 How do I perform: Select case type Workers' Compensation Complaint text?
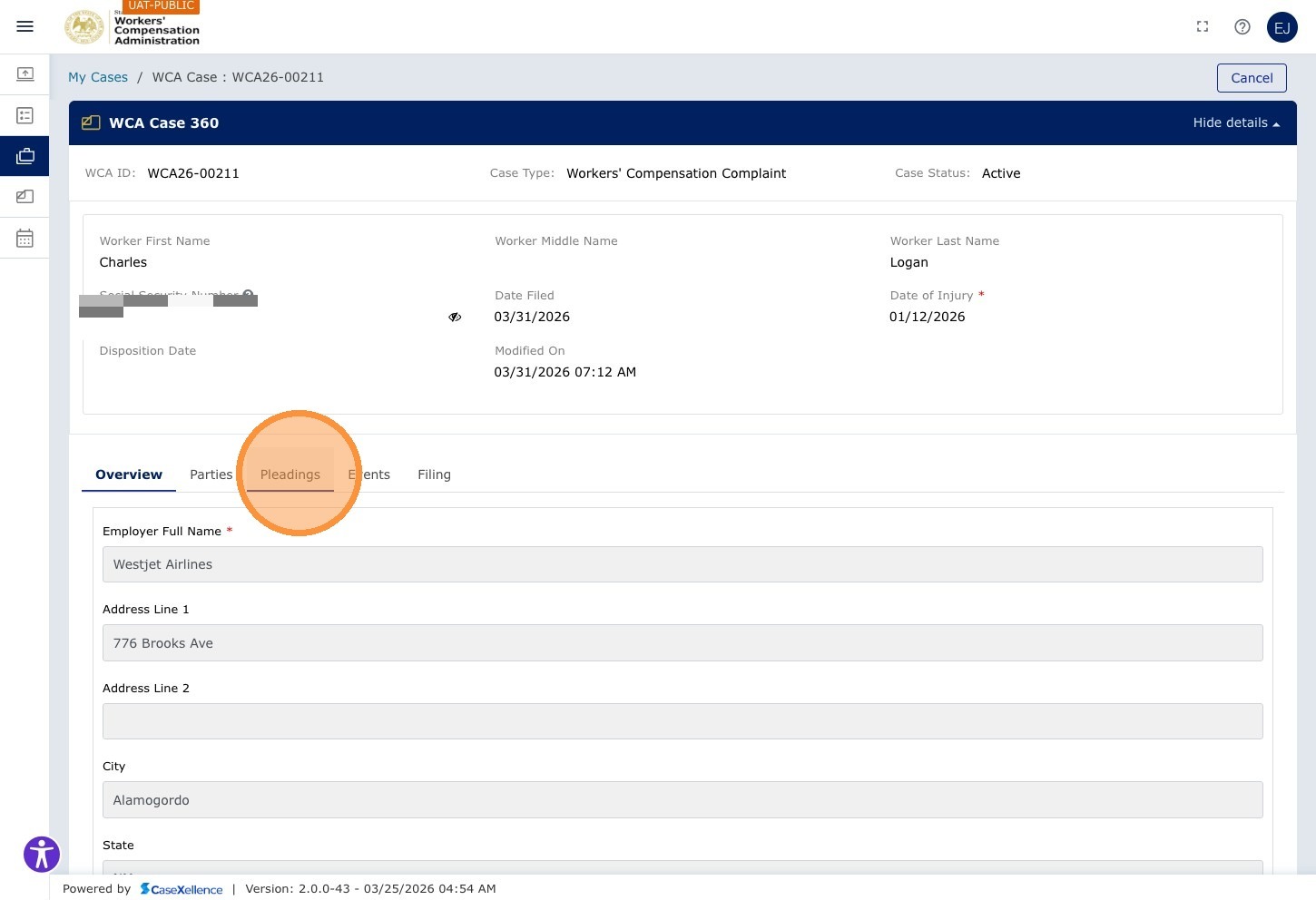coord(676,173)
